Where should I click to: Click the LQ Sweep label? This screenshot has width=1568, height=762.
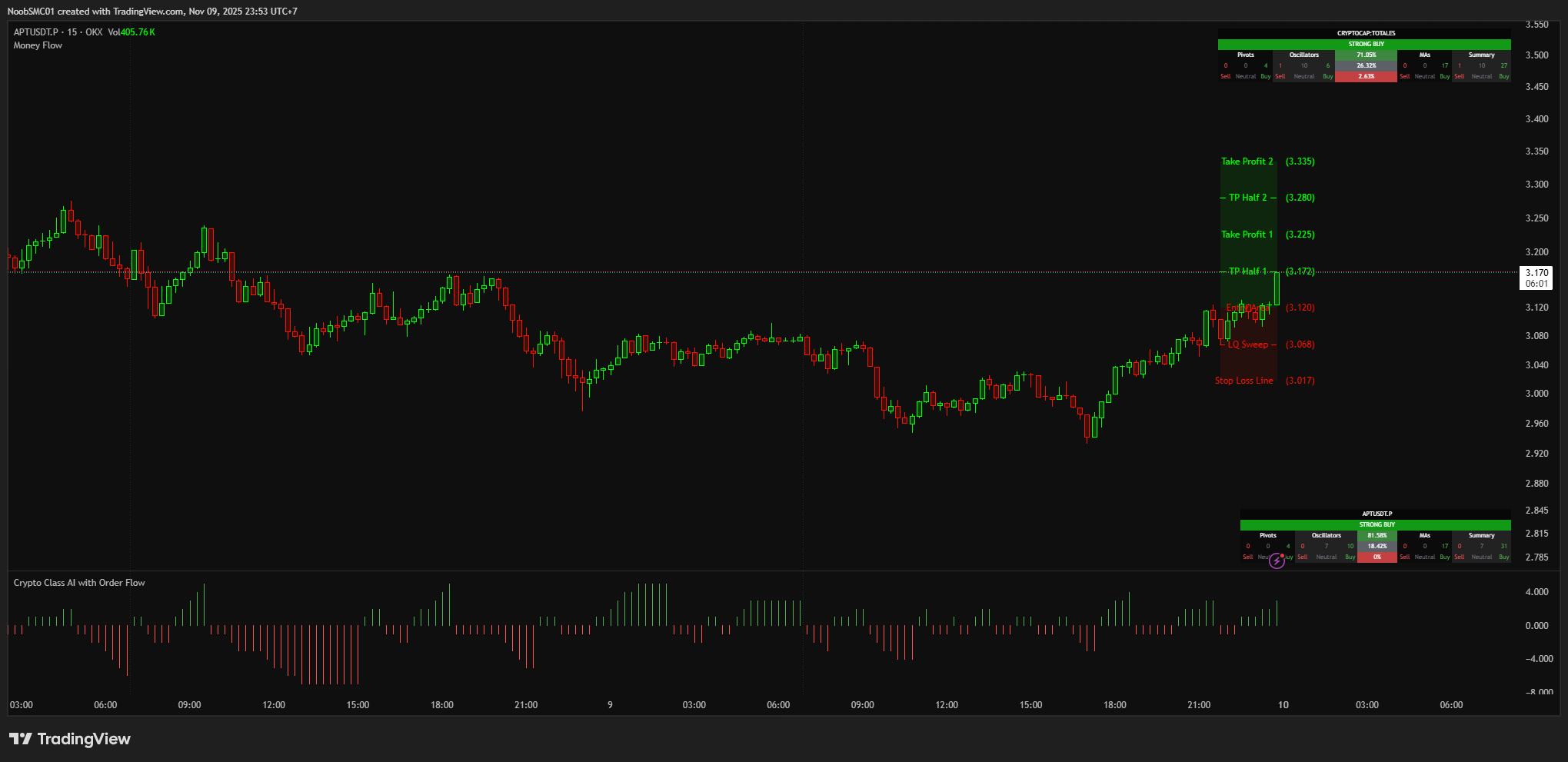[x=1248, y=344]
